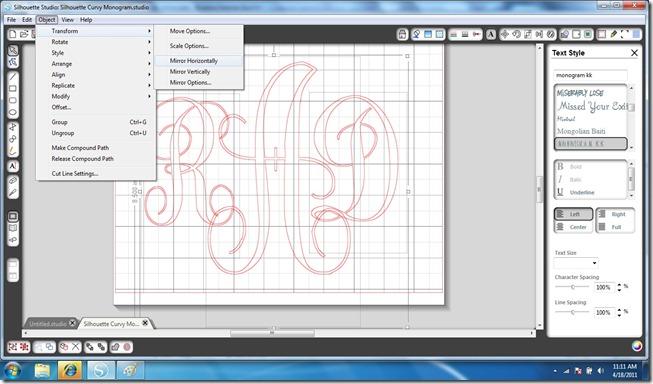Click the pencil Cut Style icon in top toolbar
The width and height of the screenshot is (653, 384).
613,34
